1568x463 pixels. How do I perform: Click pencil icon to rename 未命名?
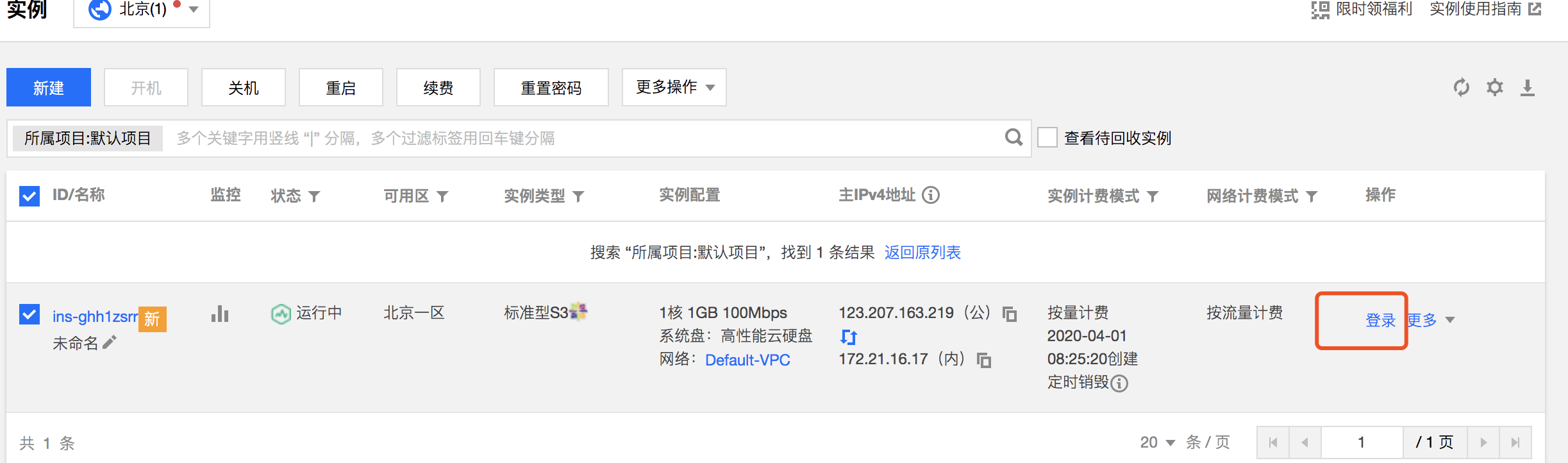pos(110,342)
